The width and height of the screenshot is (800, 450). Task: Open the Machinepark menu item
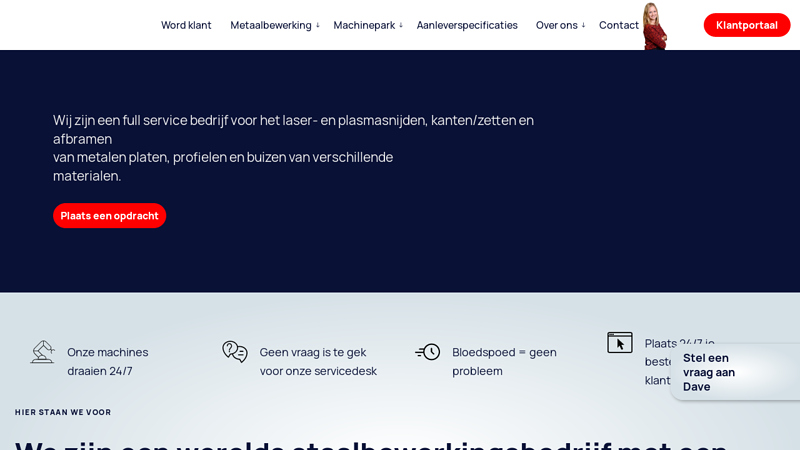[364, 25]
